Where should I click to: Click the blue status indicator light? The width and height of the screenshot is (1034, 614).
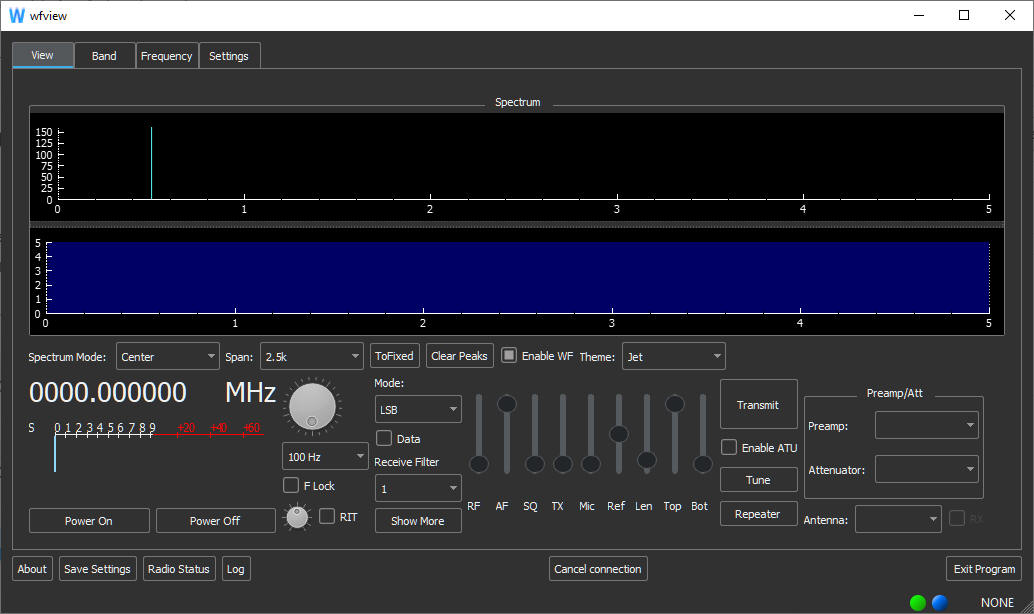coord(940,602)
